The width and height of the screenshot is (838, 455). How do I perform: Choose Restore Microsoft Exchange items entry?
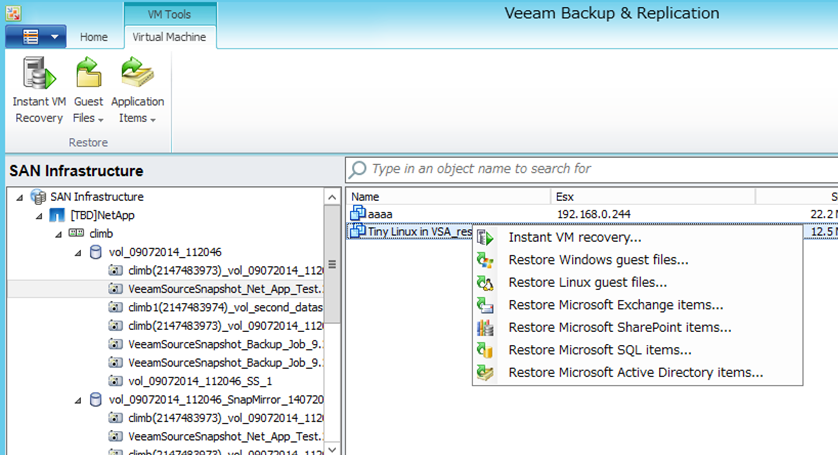[x=638, y=305]
